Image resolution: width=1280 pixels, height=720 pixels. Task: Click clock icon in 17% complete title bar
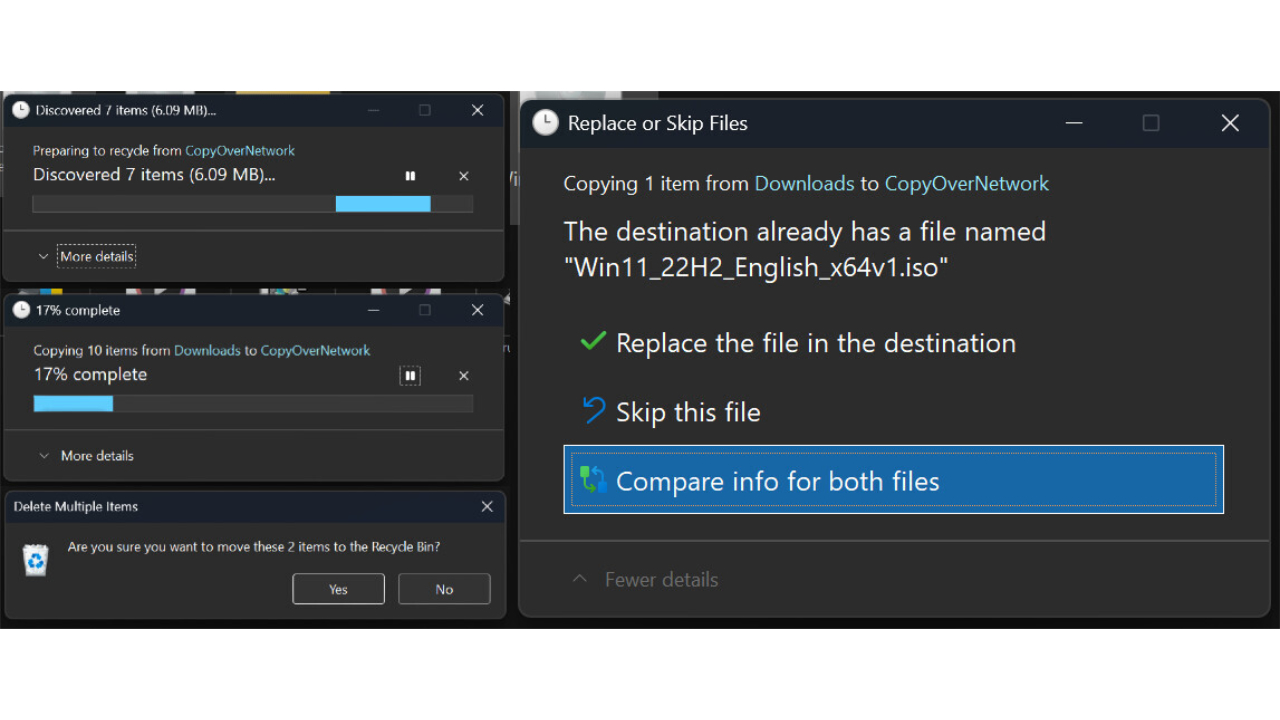pos(21,310)
